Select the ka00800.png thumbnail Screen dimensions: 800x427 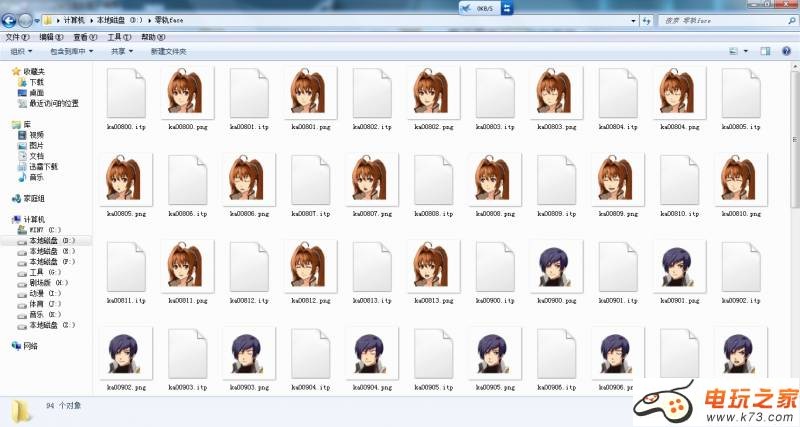point(189,95)
